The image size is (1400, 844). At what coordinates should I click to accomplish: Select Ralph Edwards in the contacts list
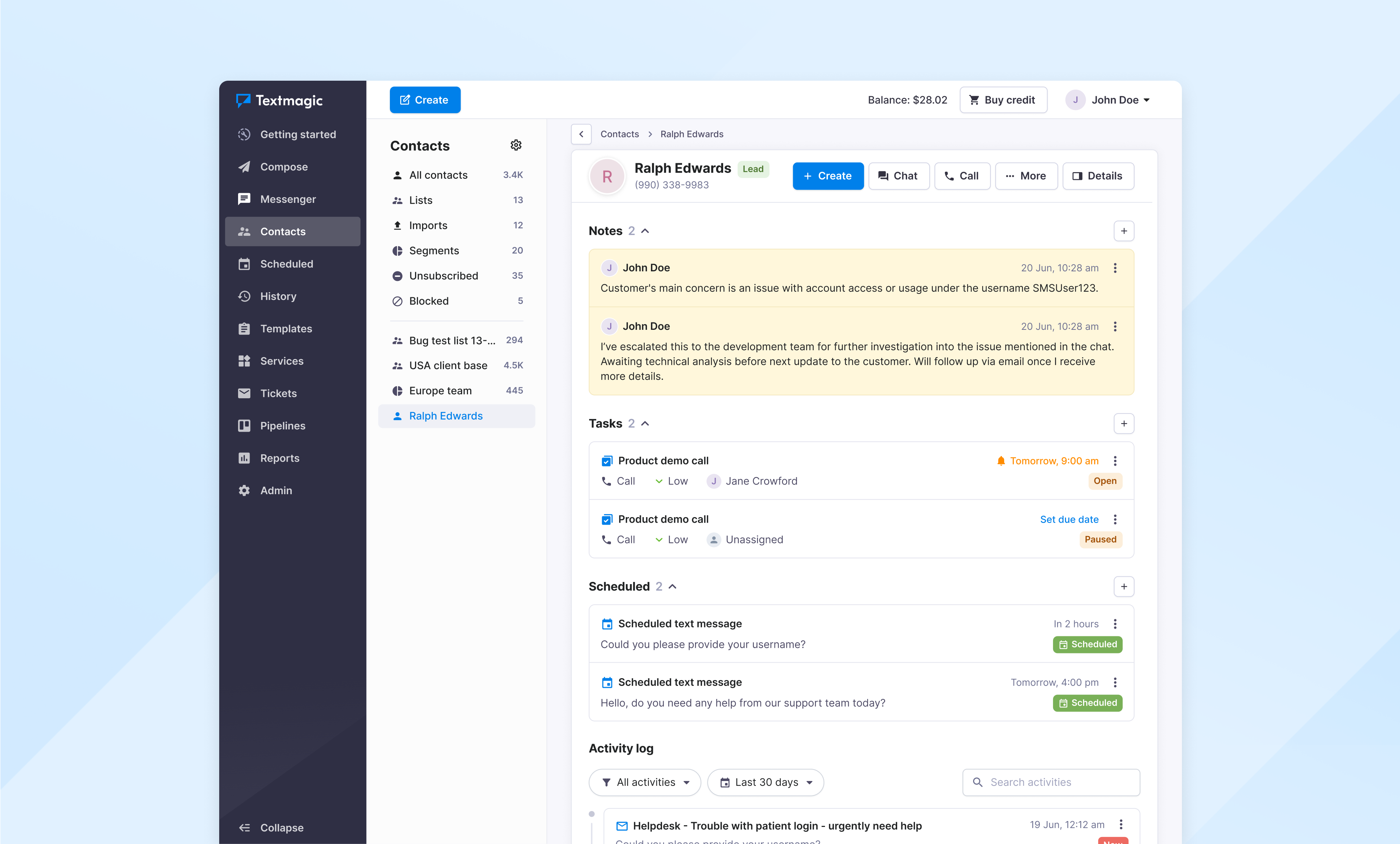click(x=447, y=416)
